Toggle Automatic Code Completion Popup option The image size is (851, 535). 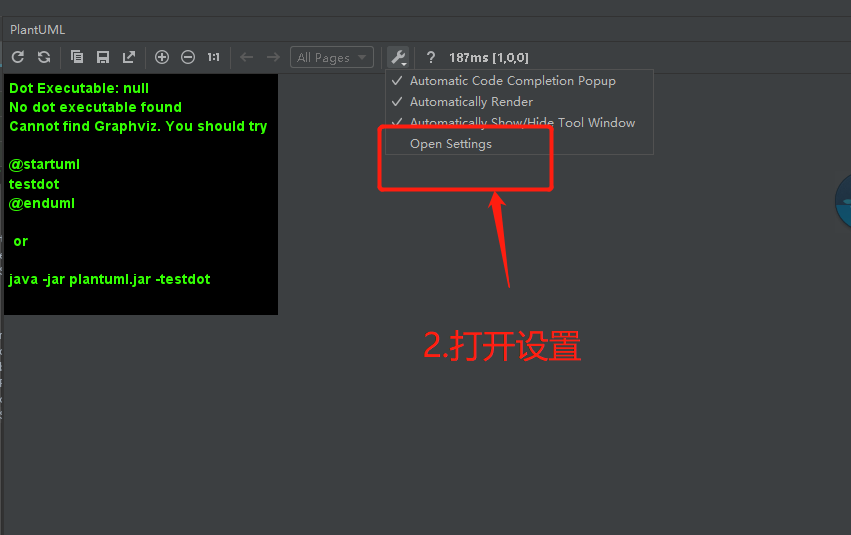[x=519, y=81]
